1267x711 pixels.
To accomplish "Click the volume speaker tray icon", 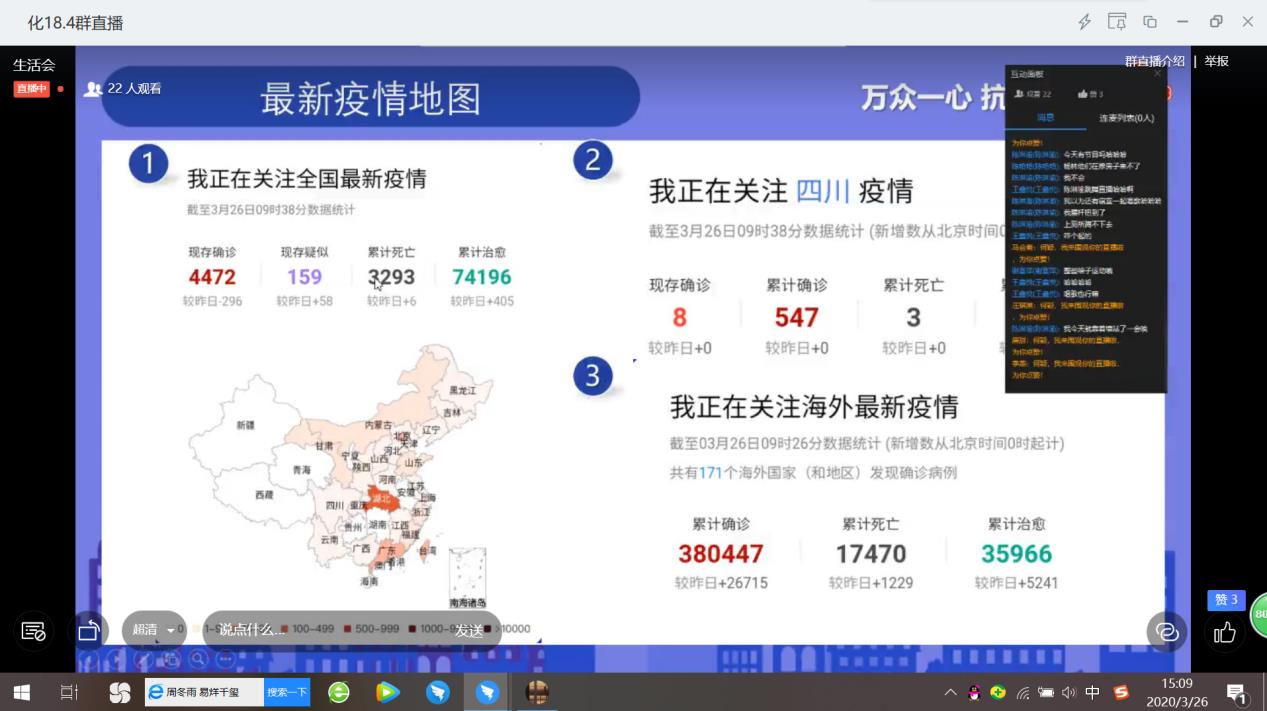I will click(1069, 692).
